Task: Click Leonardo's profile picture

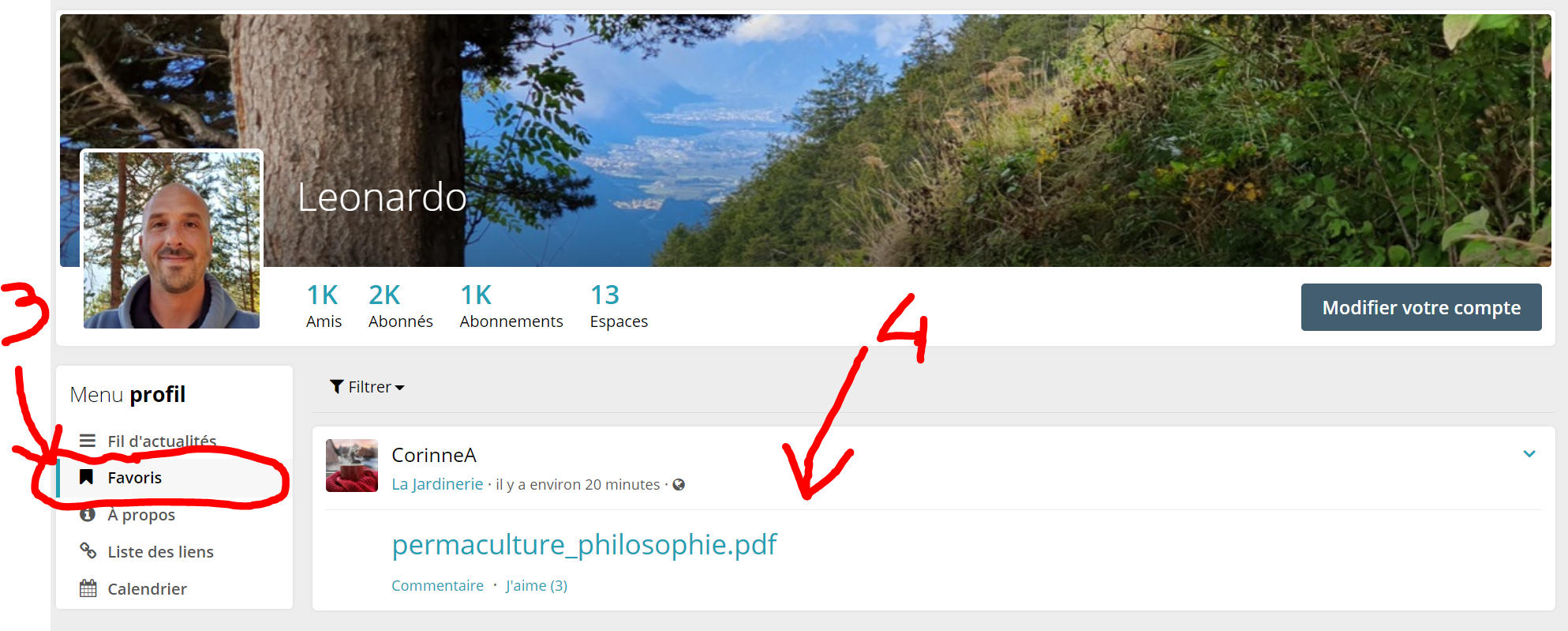Action: [x=172, y=240]
